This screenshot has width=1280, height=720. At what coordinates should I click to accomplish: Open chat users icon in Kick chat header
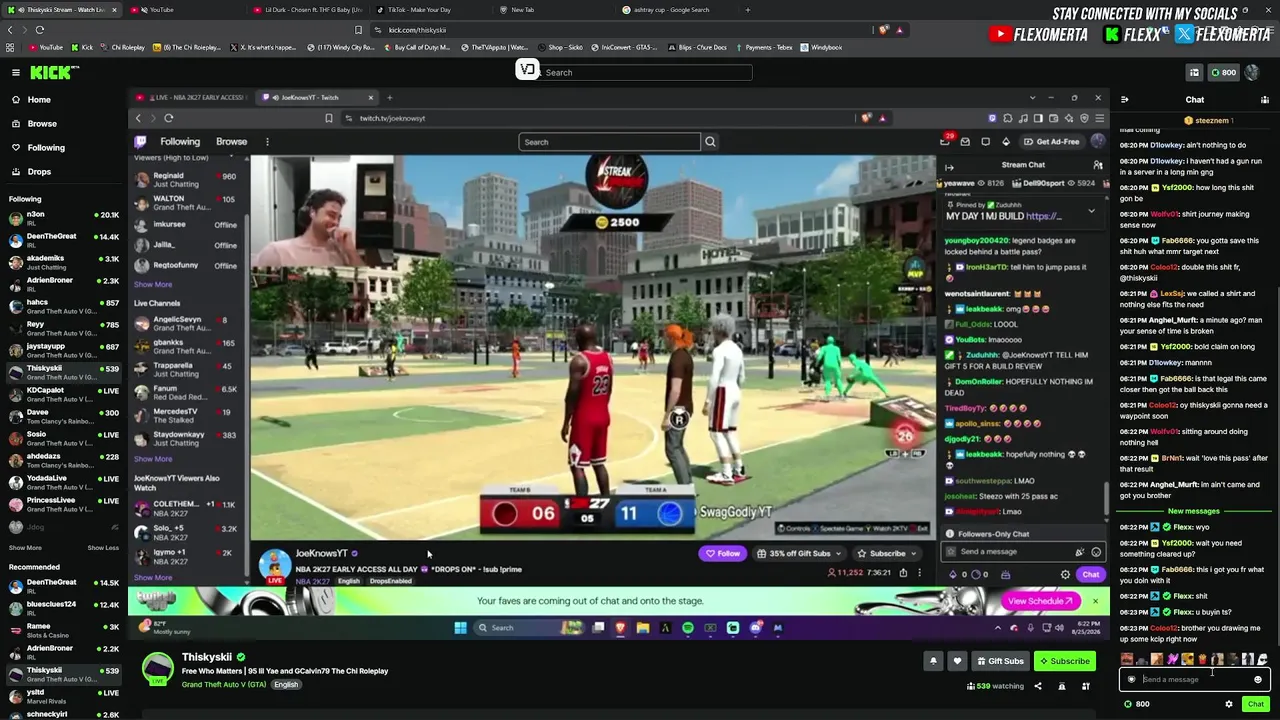(x=1265, y=100)
